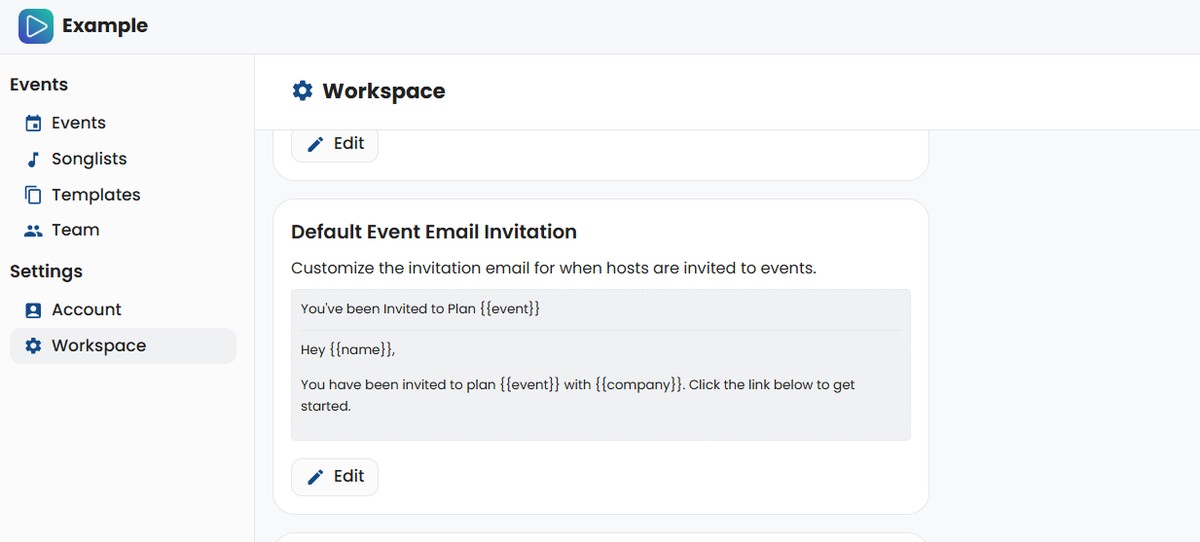The width and height of the screenshot is (1200, 542).
Task: Click the Events section heading in the sidebar
Action: coord(39,85)
